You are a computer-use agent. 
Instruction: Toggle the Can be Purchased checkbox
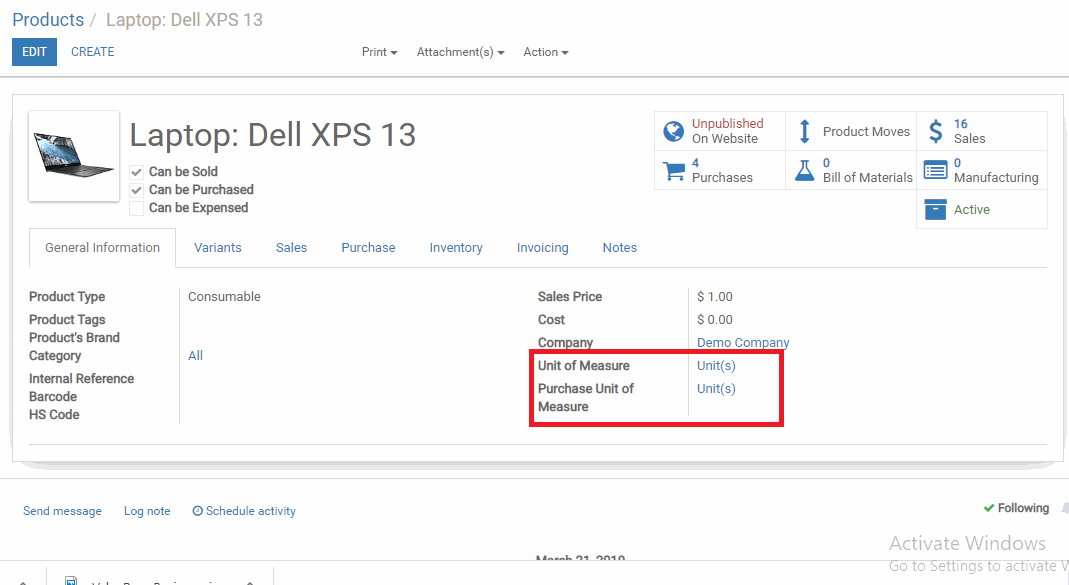136,190
